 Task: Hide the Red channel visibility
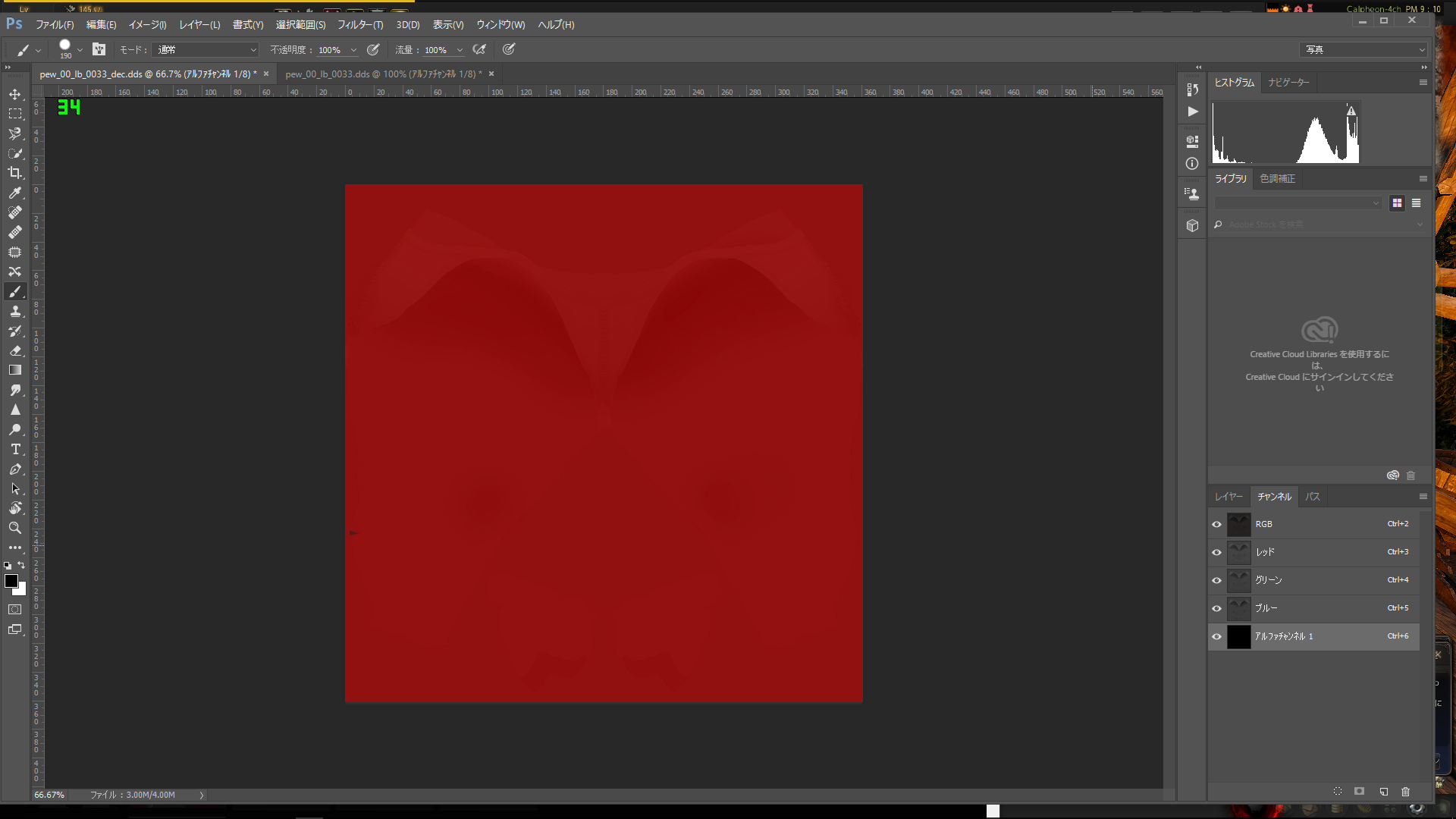point(1217,552)
